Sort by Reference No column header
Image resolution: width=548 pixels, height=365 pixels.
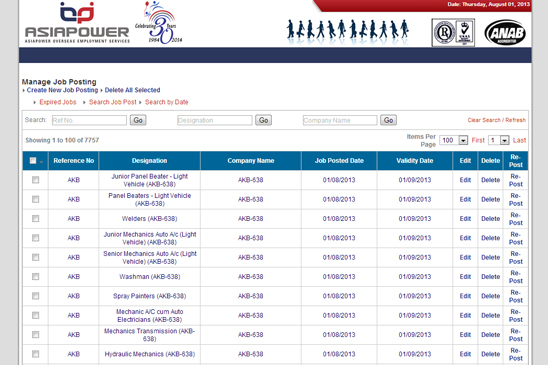coord(74,160)
